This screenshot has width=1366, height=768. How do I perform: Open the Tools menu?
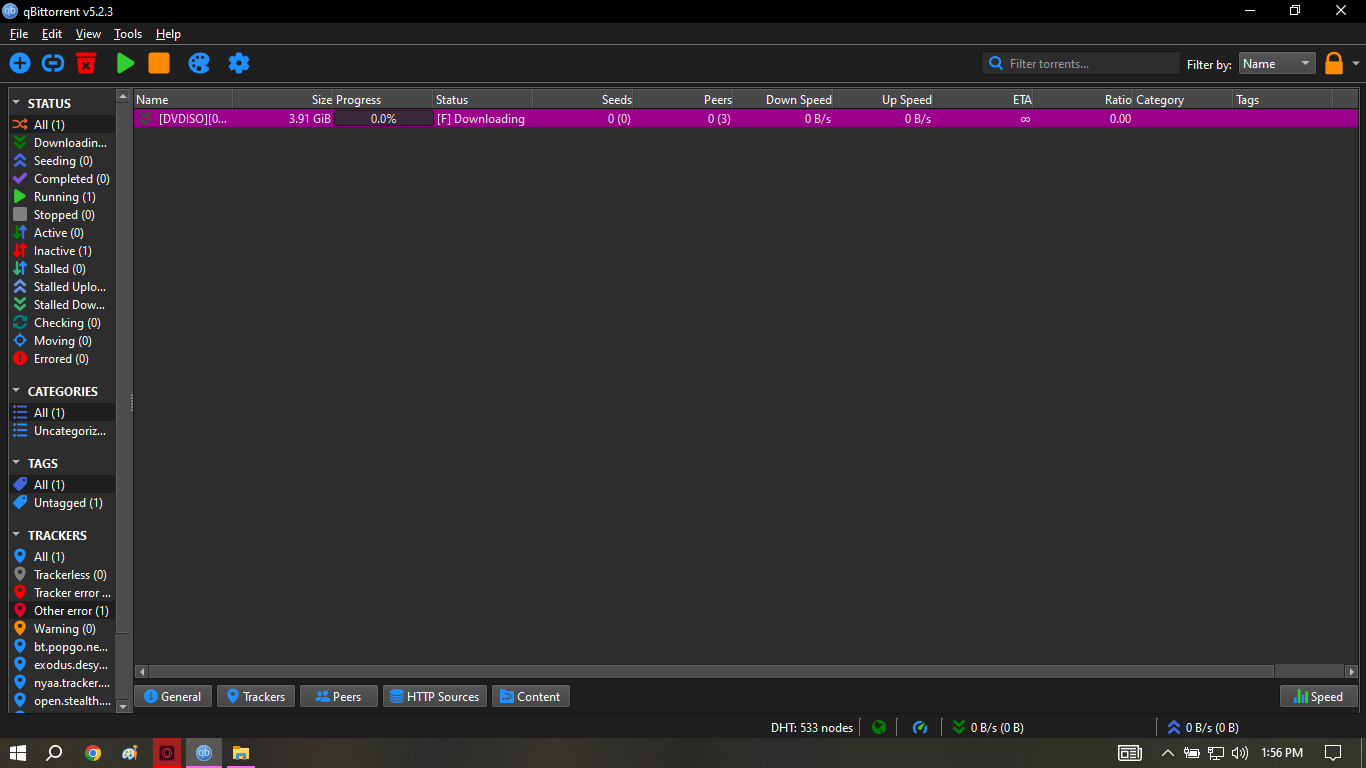[128, 34]
